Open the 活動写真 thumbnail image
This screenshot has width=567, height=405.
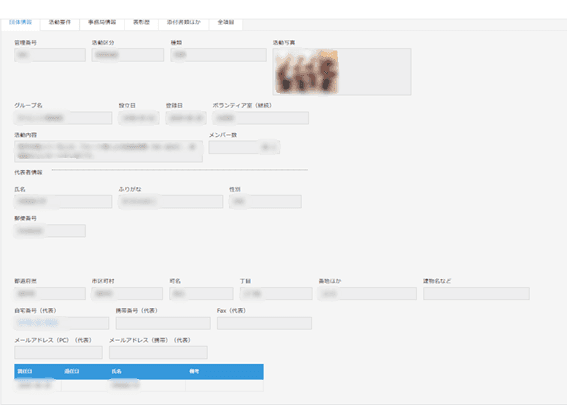tap(307, 72)
